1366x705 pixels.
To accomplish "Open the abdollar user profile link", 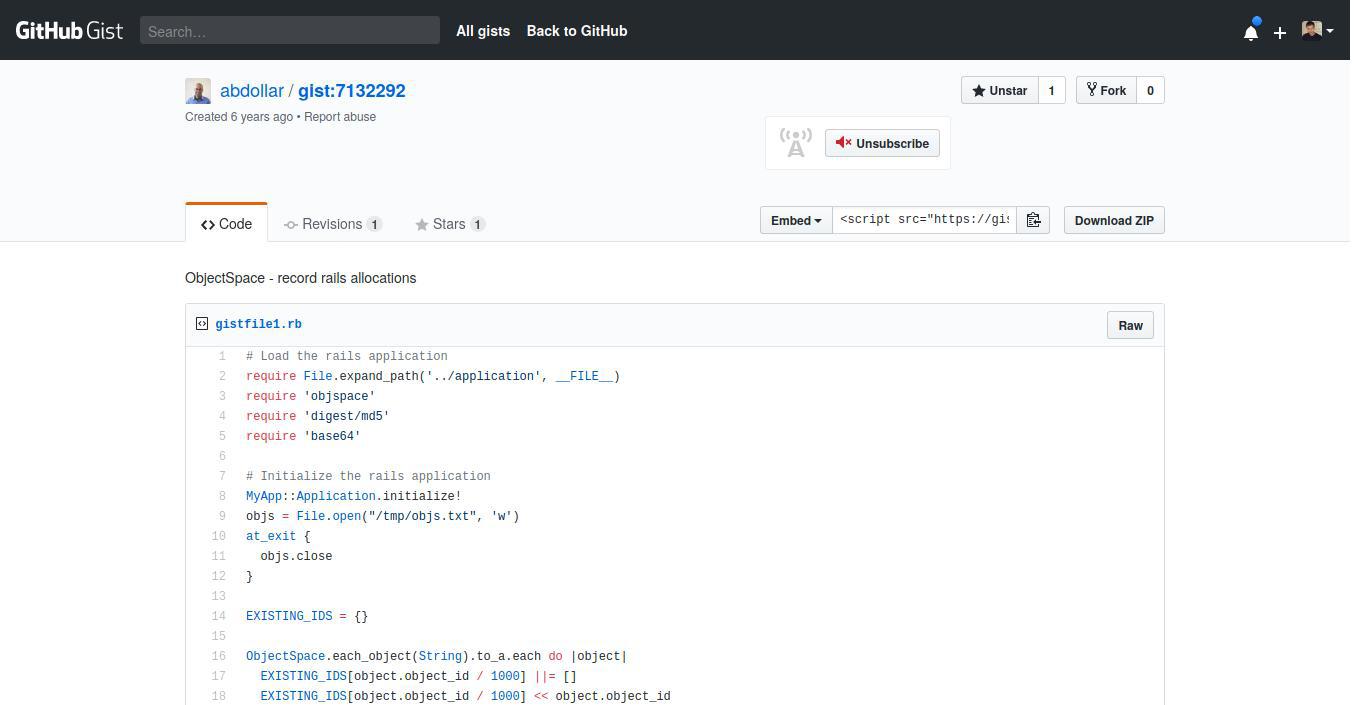I will [252, 91].
